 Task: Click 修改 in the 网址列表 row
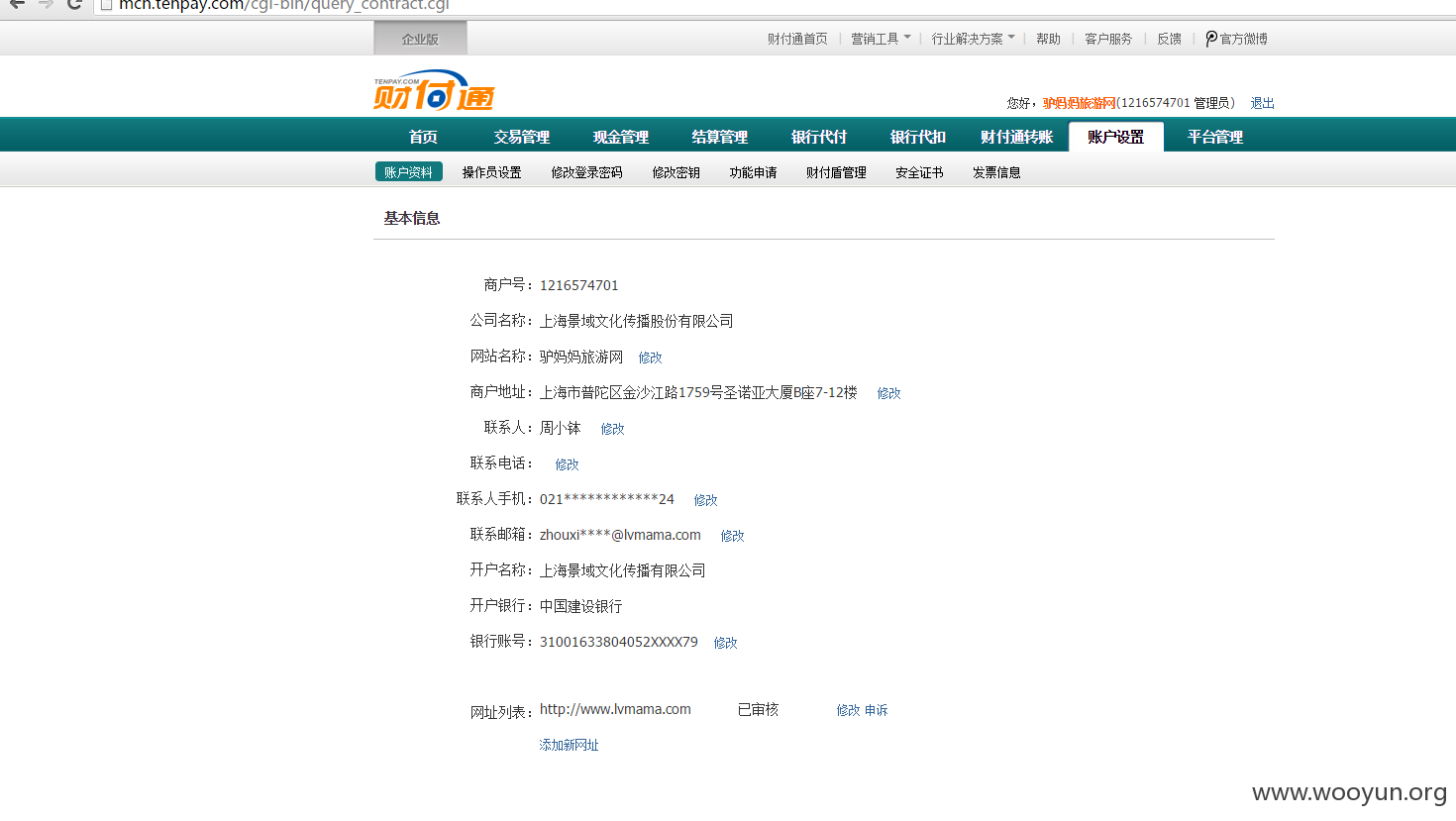[848, 710]
